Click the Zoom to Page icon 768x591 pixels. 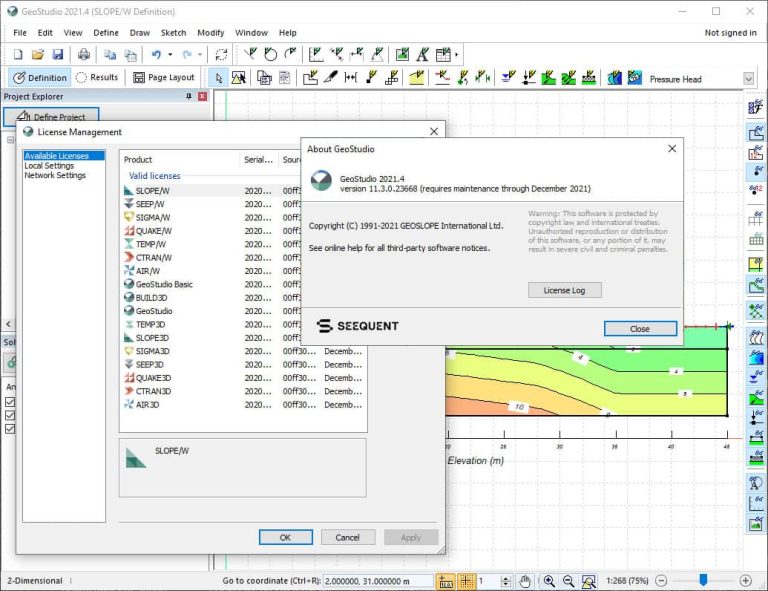[x=588, y=581]
